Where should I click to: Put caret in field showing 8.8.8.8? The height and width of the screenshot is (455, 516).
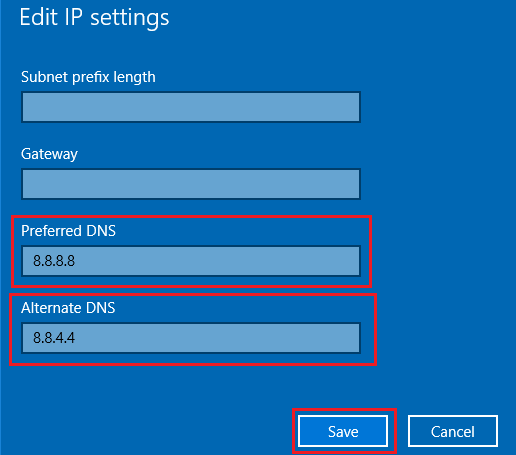tap(191, 261)
